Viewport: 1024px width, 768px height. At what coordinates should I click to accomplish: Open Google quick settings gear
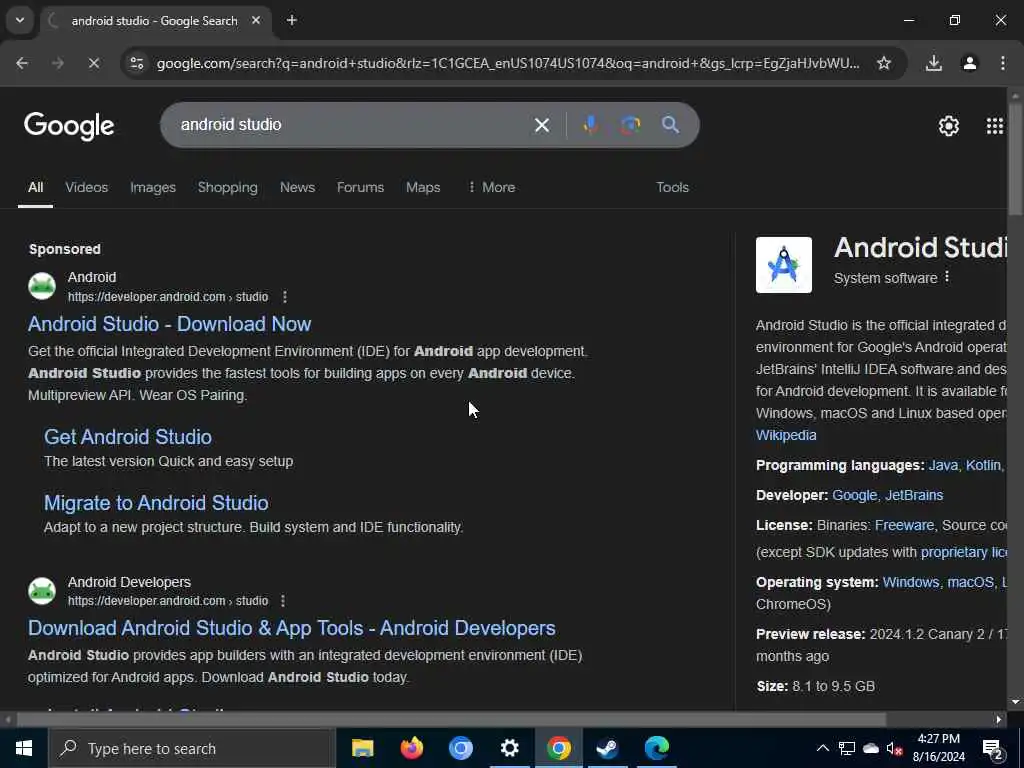(948, 125)
